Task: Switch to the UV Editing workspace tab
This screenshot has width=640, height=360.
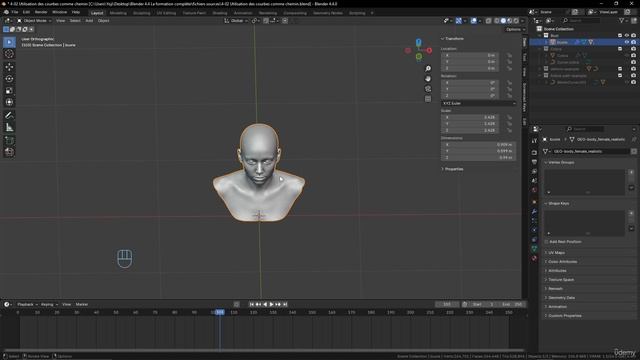Action: pos(166,13)
